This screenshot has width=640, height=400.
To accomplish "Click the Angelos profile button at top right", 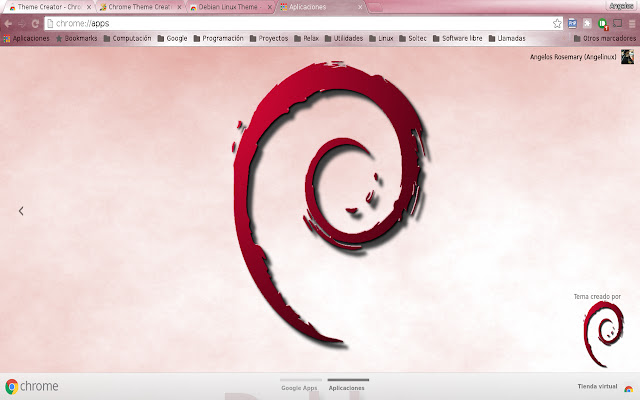I will (x=621, y=6).
